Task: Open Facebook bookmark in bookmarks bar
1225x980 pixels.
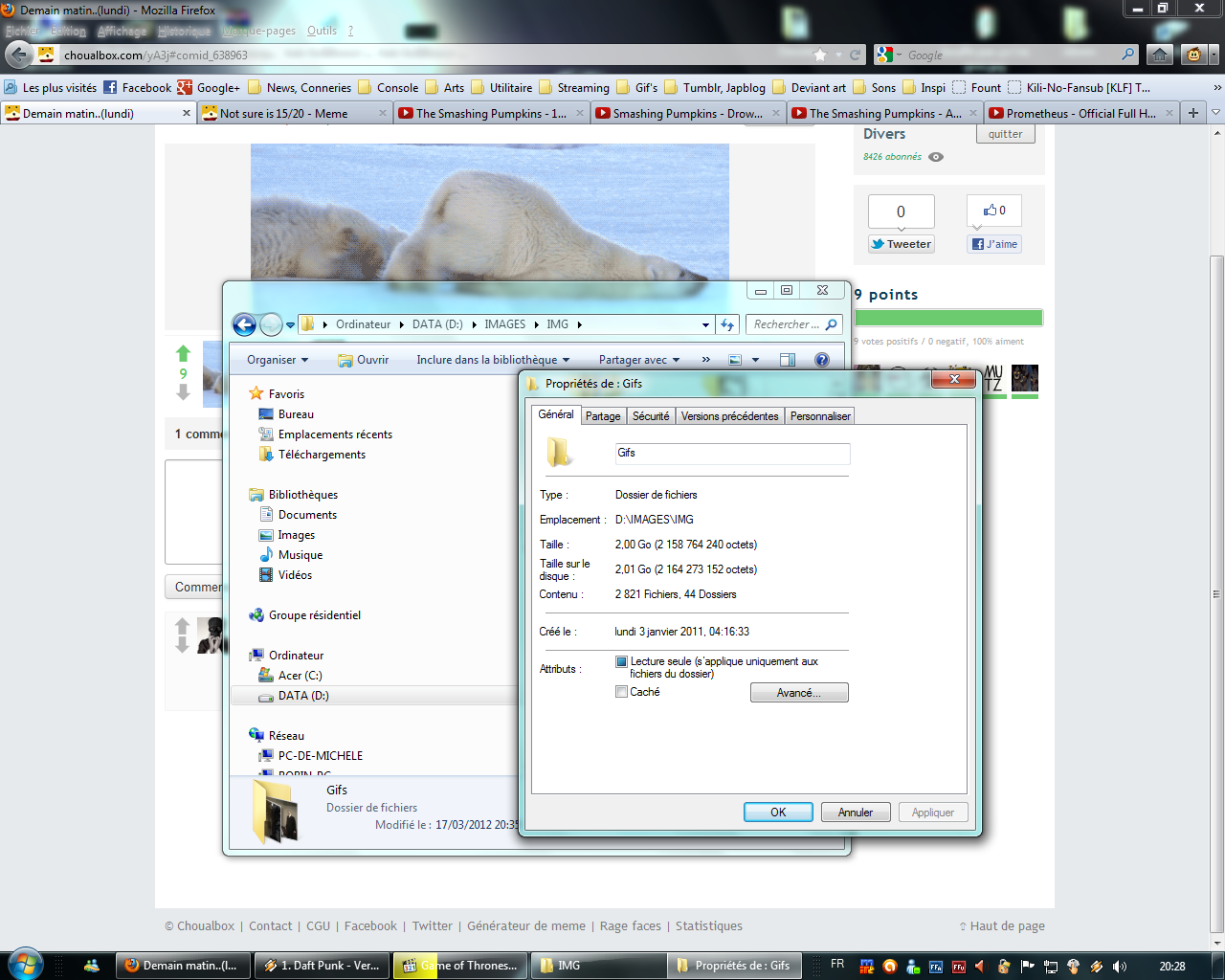Action: click(x=137, y=87)
